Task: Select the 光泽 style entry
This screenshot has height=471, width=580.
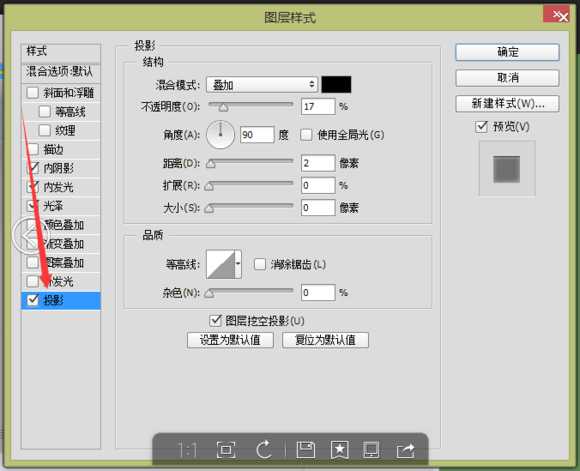Action: click(61, 206)
